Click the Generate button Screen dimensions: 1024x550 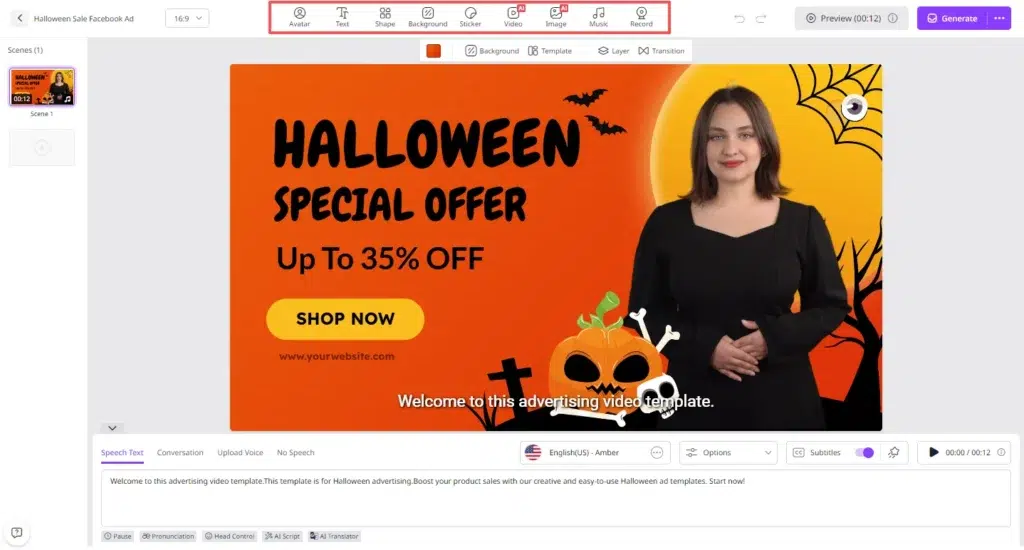pos(953,18)
